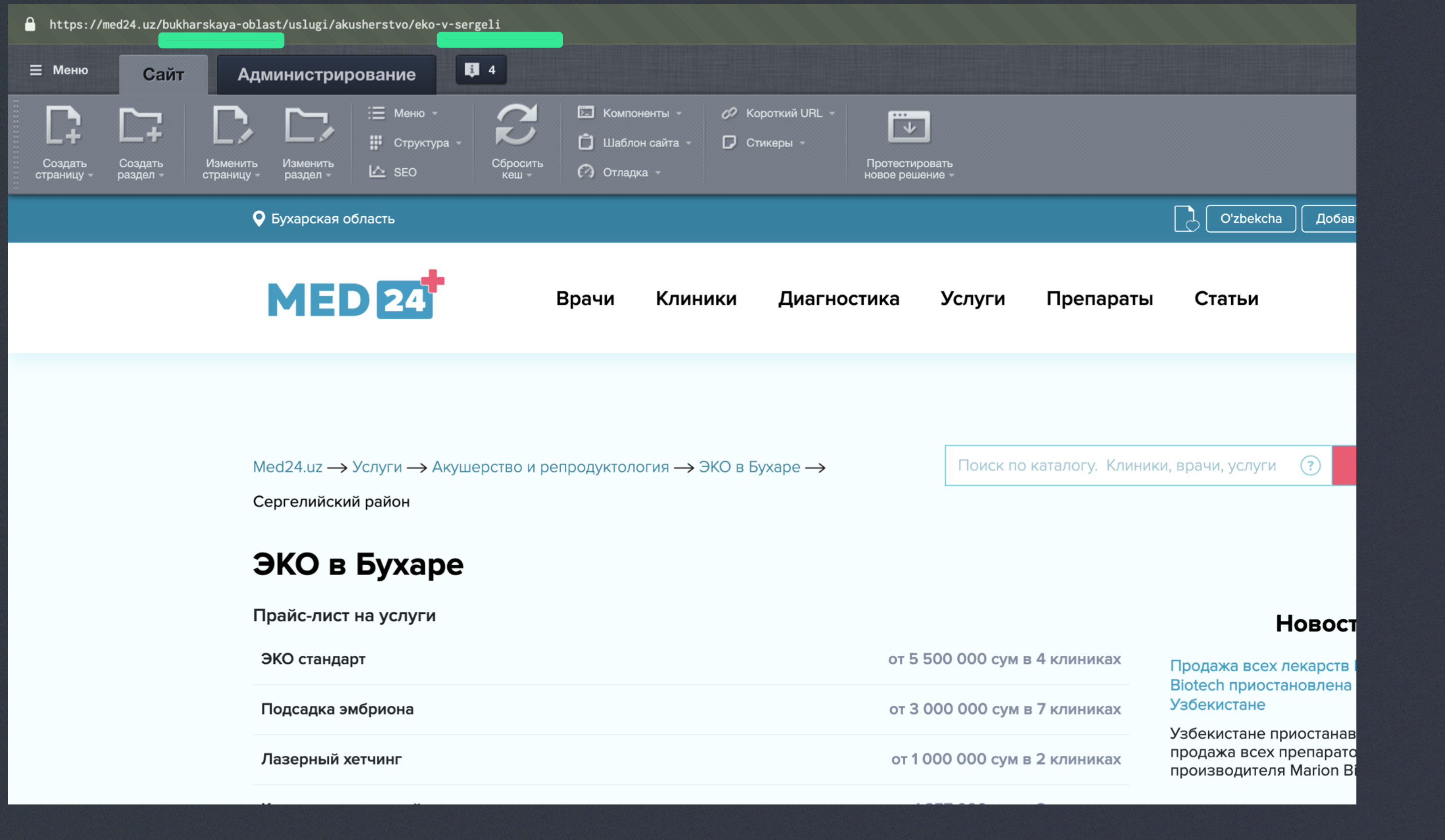Viewport: 1445px width, 840px height.
Task: Click the red search submit button
Action: (x=1344, y=465)
